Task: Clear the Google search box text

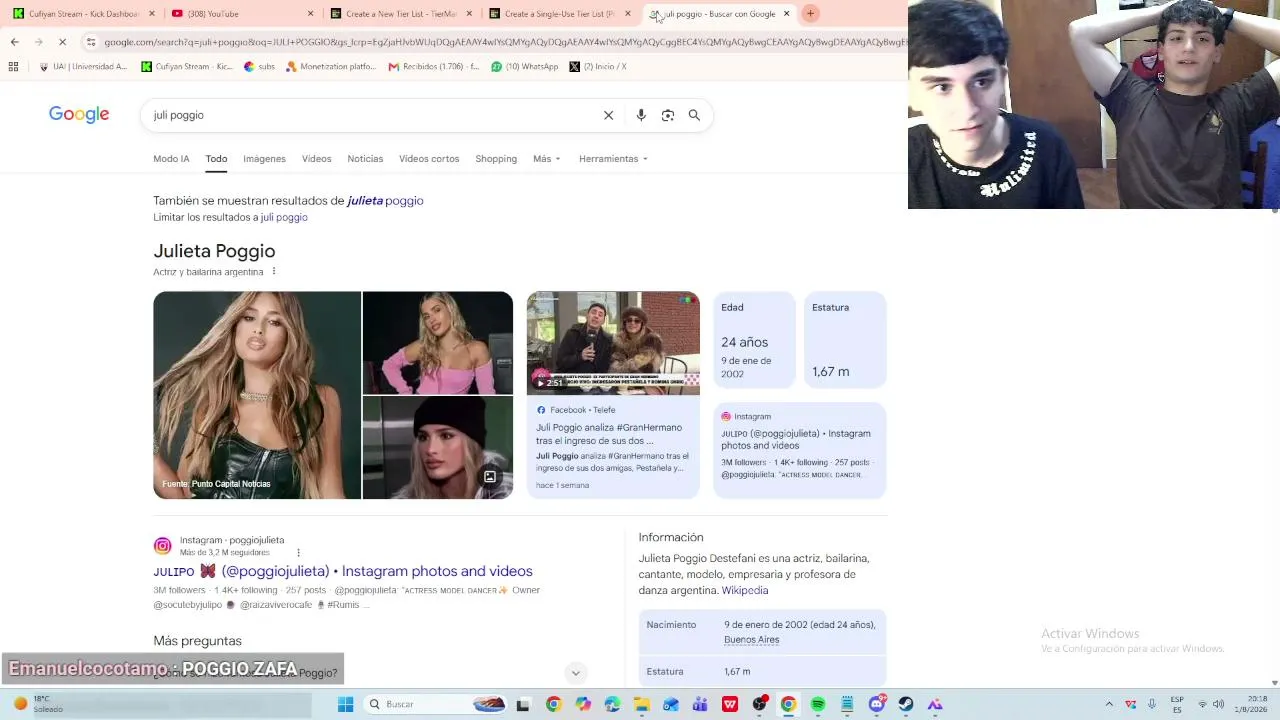Action: [x=608, y=115]
